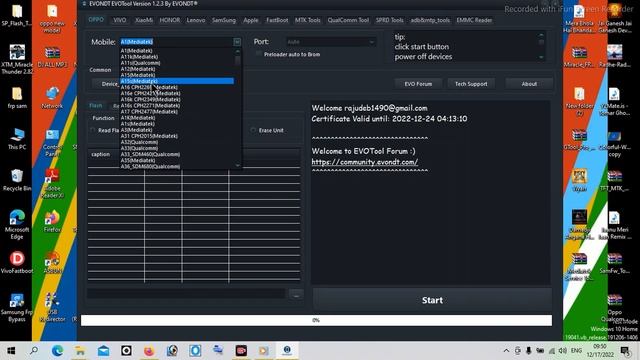The image size is (640, 360).
Task: Open the MTK Tools tab
Action: click(x=307, y=20)
